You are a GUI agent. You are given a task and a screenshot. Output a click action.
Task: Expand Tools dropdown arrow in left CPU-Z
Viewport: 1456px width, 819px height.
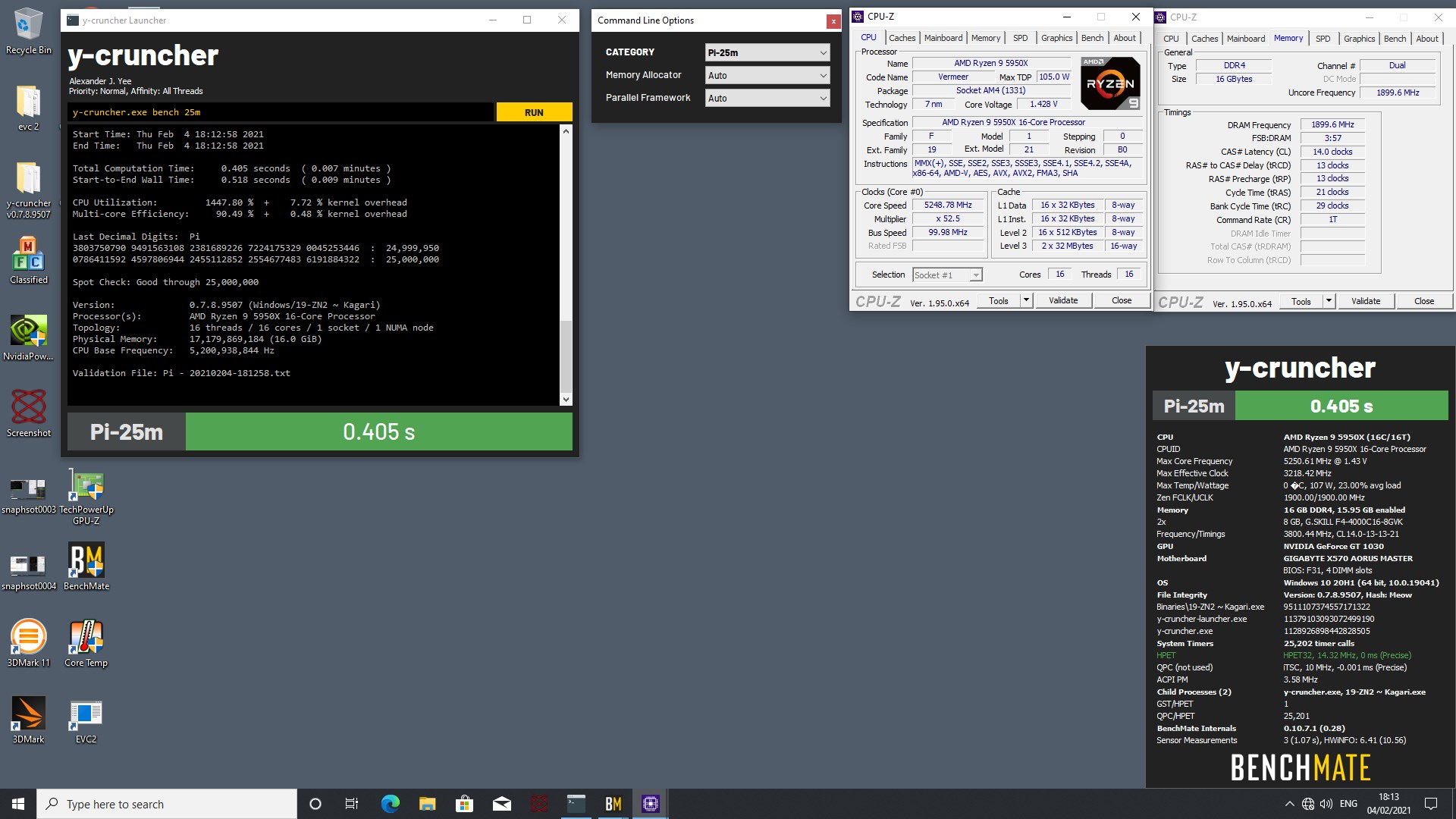click(x=1026, y=300)
